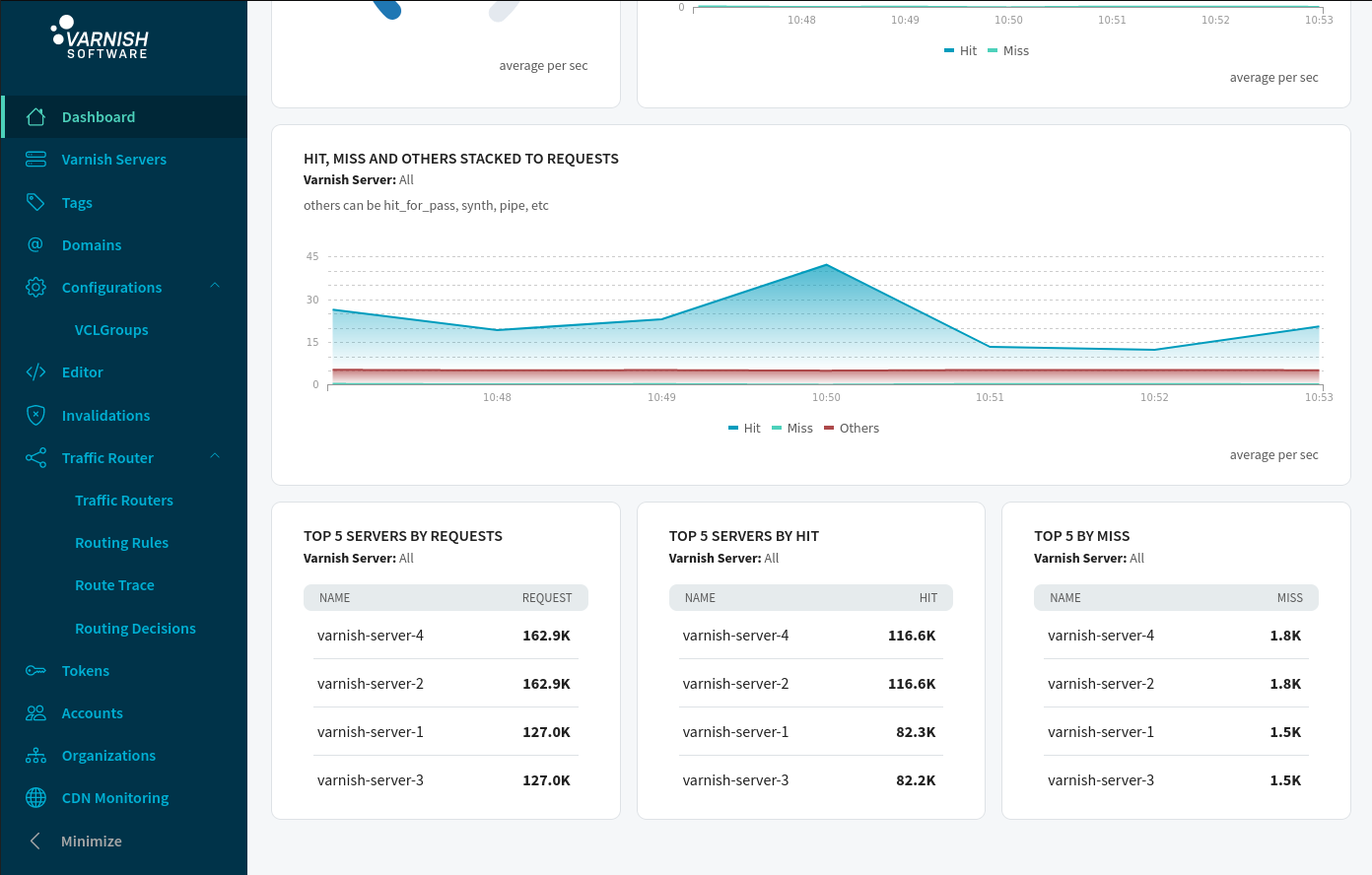Image resolution: width=1372 pixels, height=875 pixels.
Task: Collapse the Traffic Router menu chevron
Action: 215,456
